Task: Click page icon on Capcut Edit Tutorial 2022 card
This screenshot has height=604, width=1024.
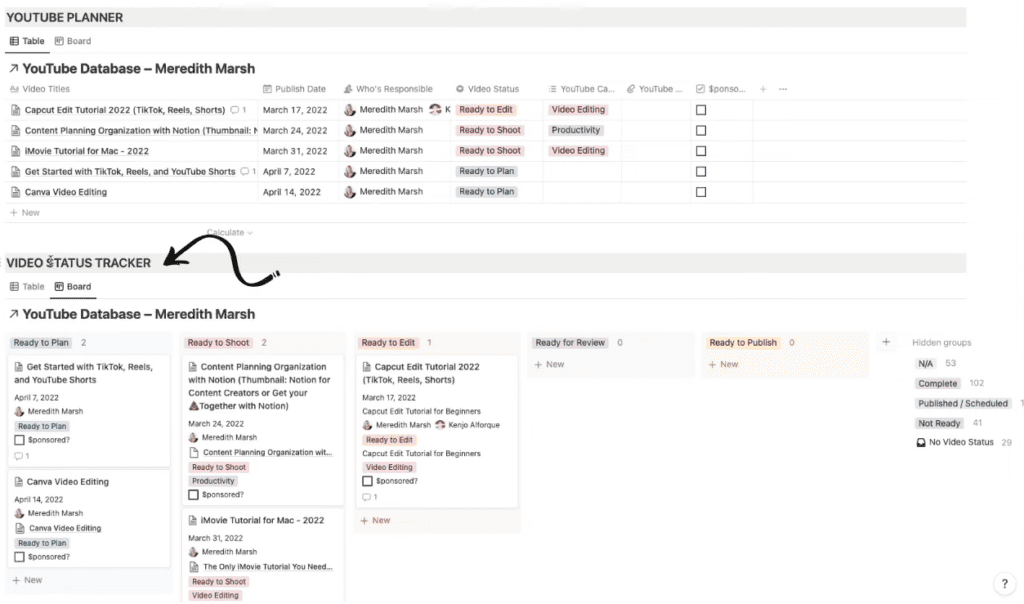Action: coord(366,367)
